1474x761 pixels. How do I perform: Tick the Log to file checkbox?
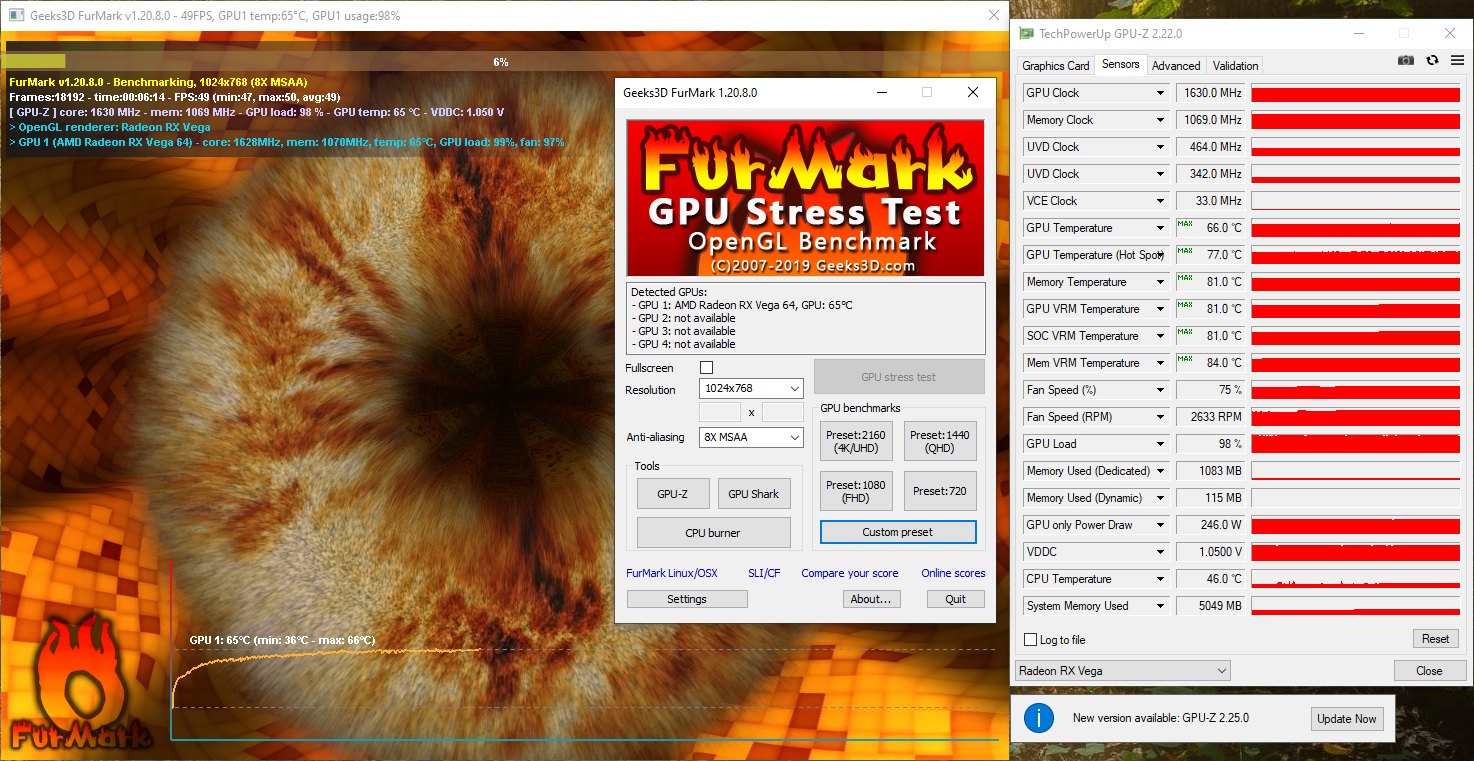point(1031,640)
